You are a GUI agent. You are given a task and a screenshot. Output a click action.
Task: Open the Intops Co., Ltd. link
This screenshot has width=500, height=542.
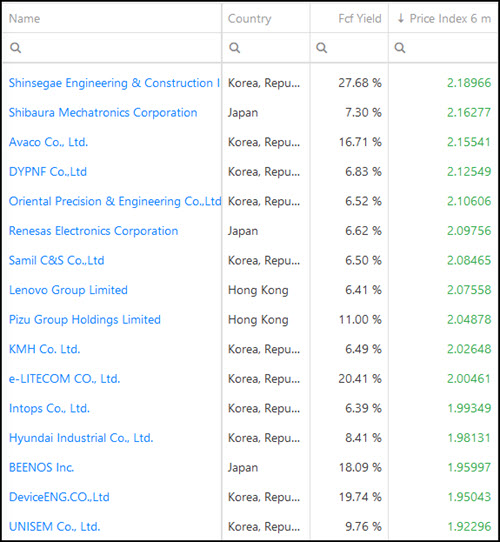[x=49, y=409]
